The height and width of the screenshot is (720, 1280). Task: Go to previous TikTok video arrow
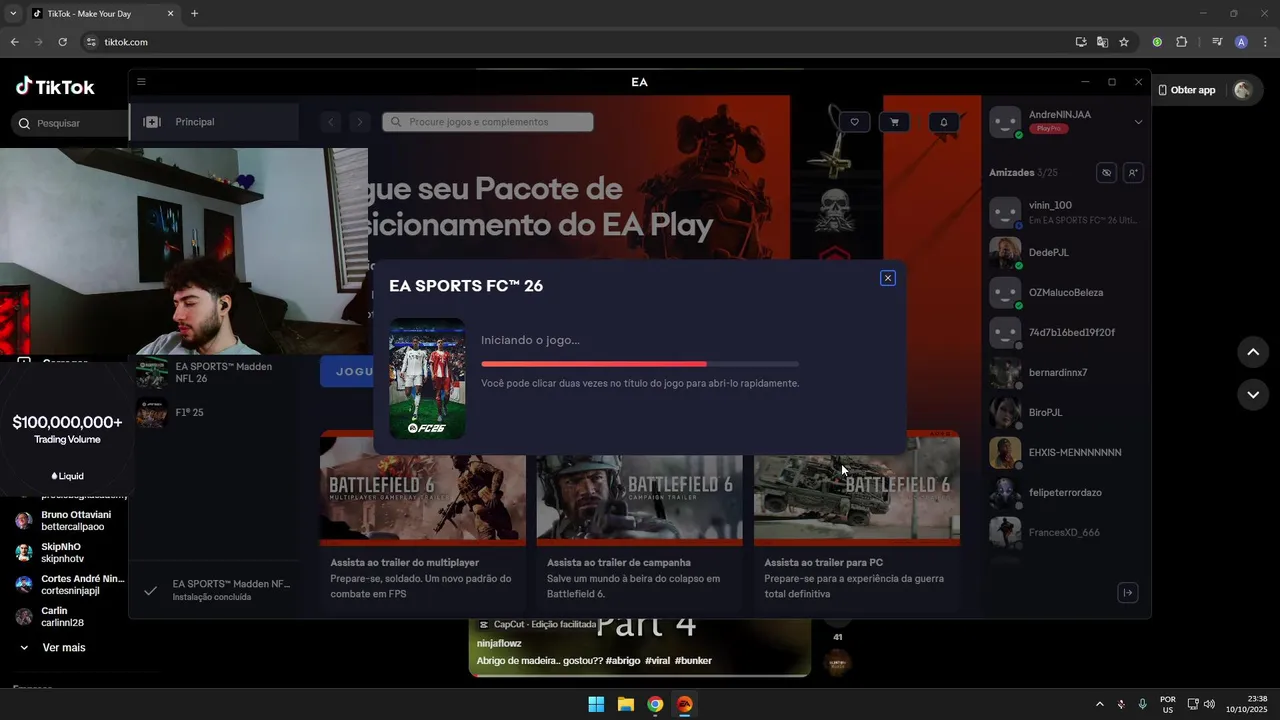[x=1253, y=352]
